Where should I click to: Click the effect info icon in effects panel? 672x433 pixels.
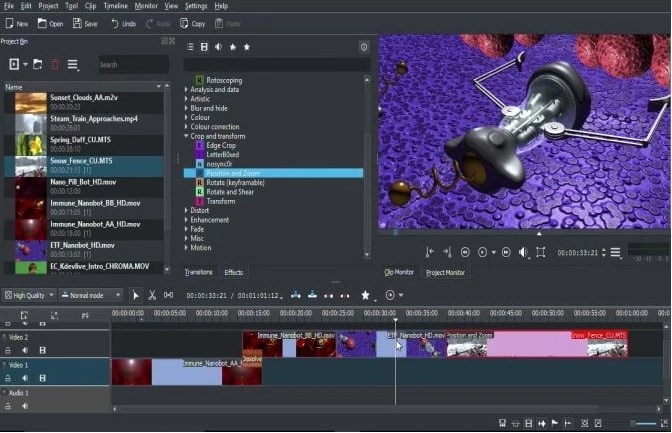[x=364, y=47]
